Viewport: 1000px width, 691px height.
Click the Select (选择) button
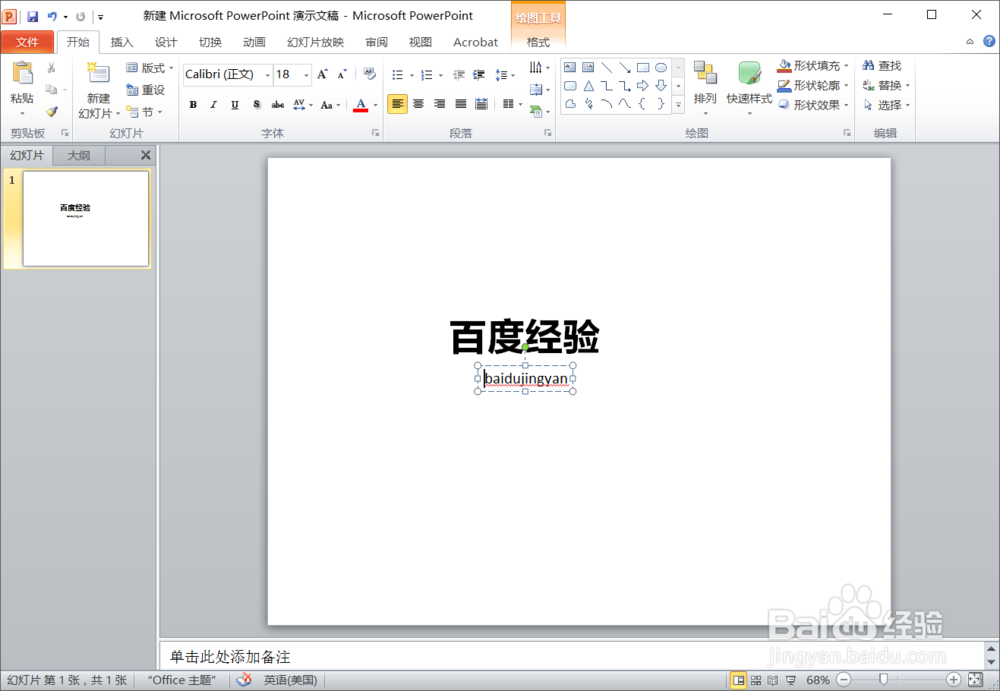[886, 105]
